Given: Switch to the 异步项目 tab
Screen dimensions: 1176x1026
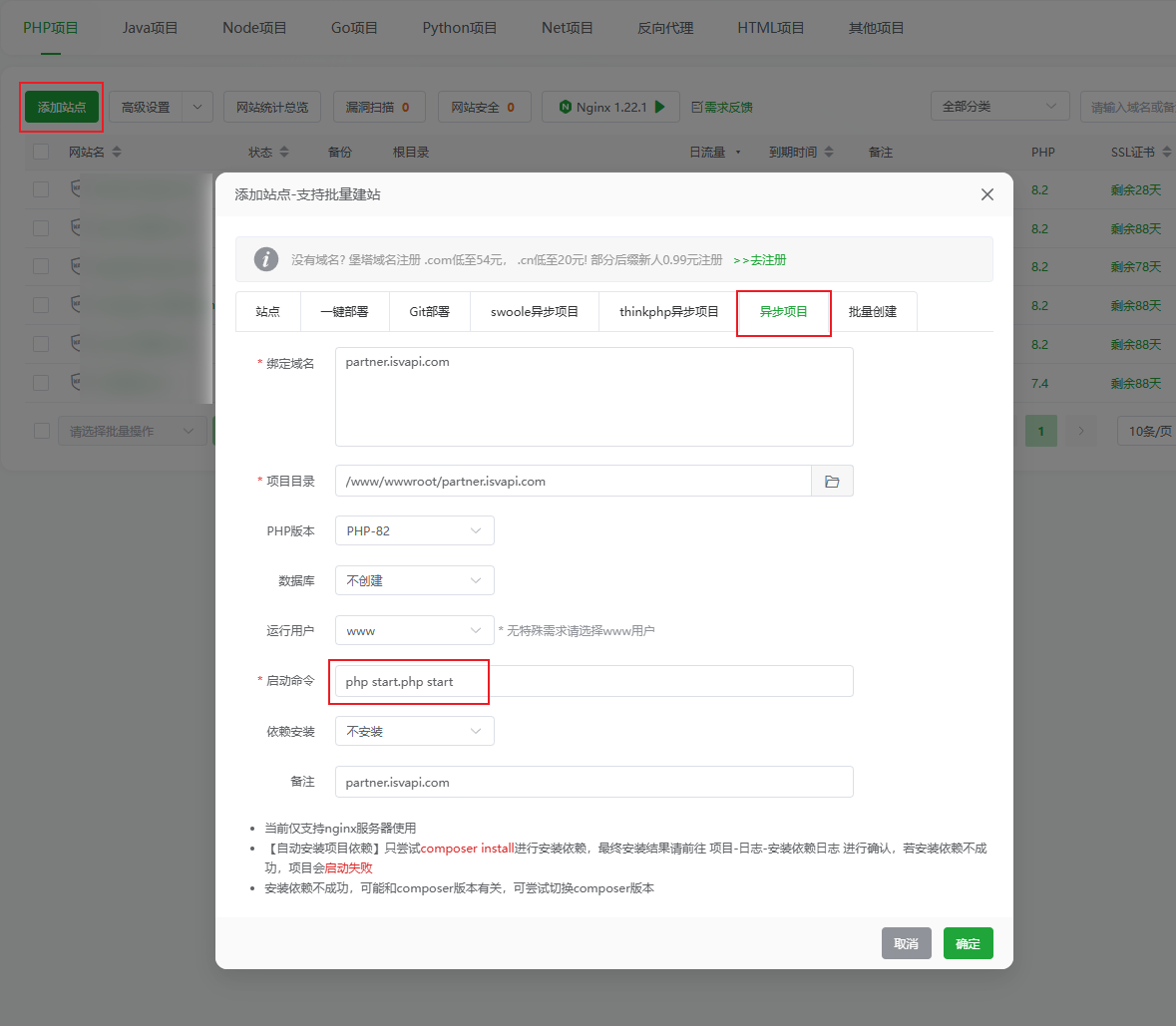Looking at the screenshot, I should 783,312.
